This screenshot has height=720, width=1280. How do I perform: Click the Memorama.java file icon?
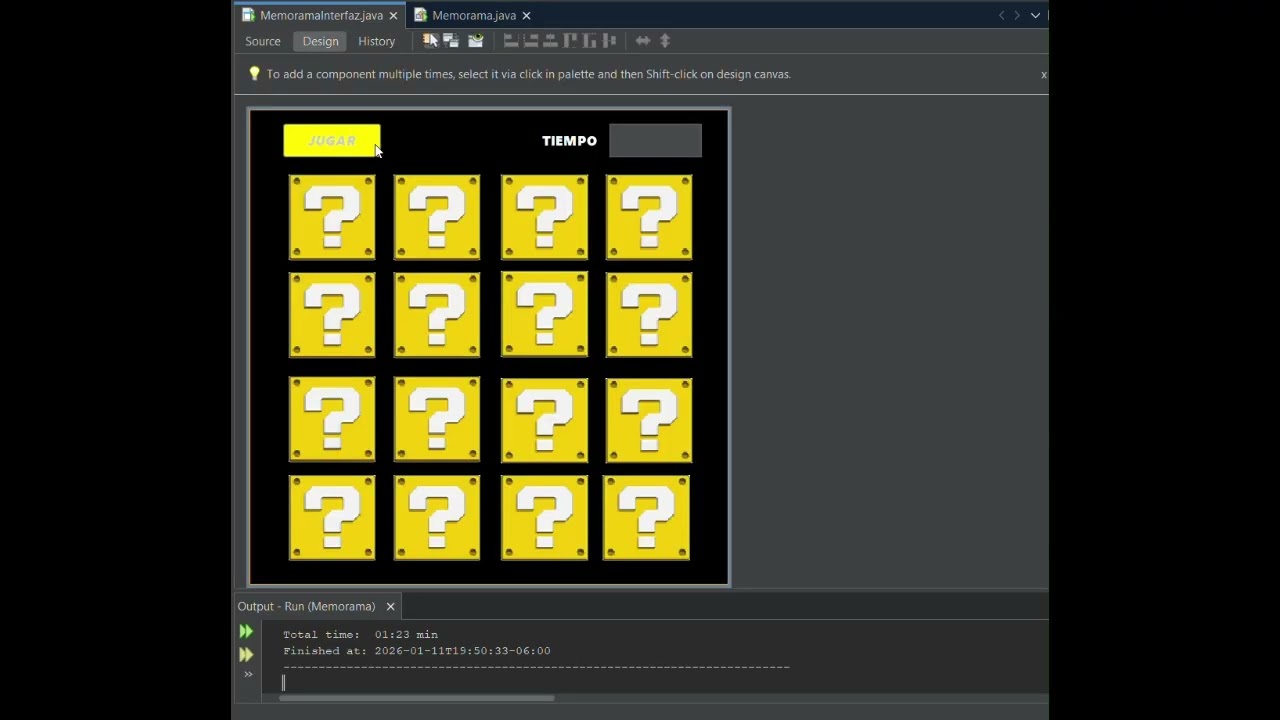click(x=421, y=15)
